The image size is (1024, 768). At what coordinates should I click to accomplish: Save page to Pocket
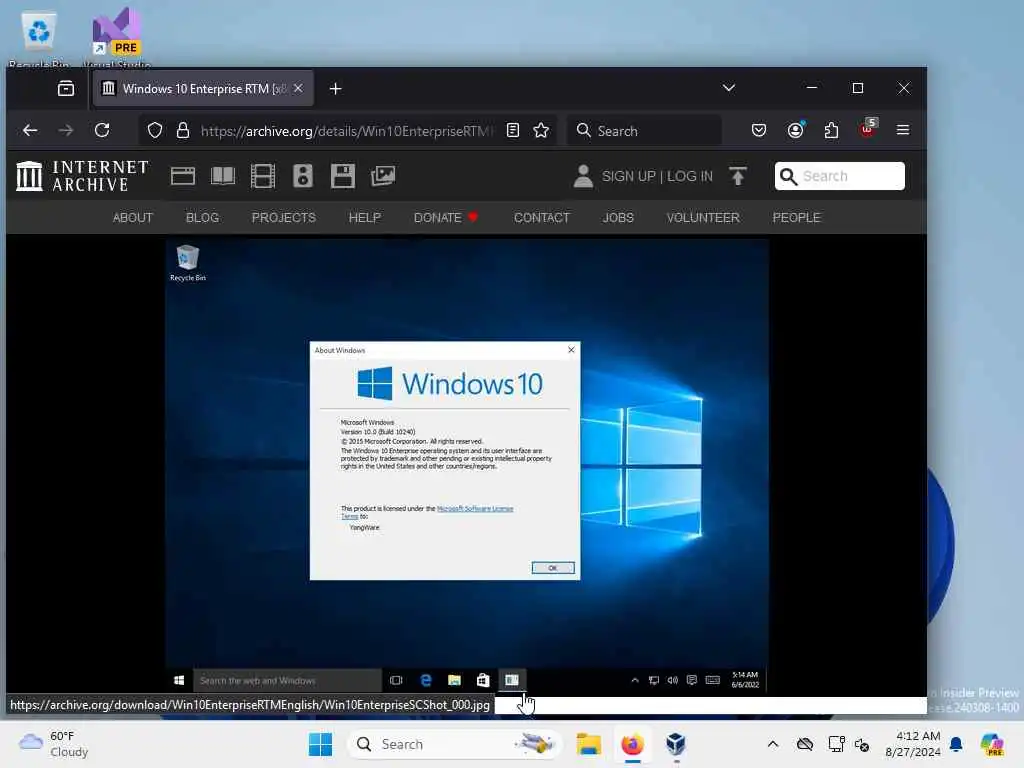[x=759, y=131]
